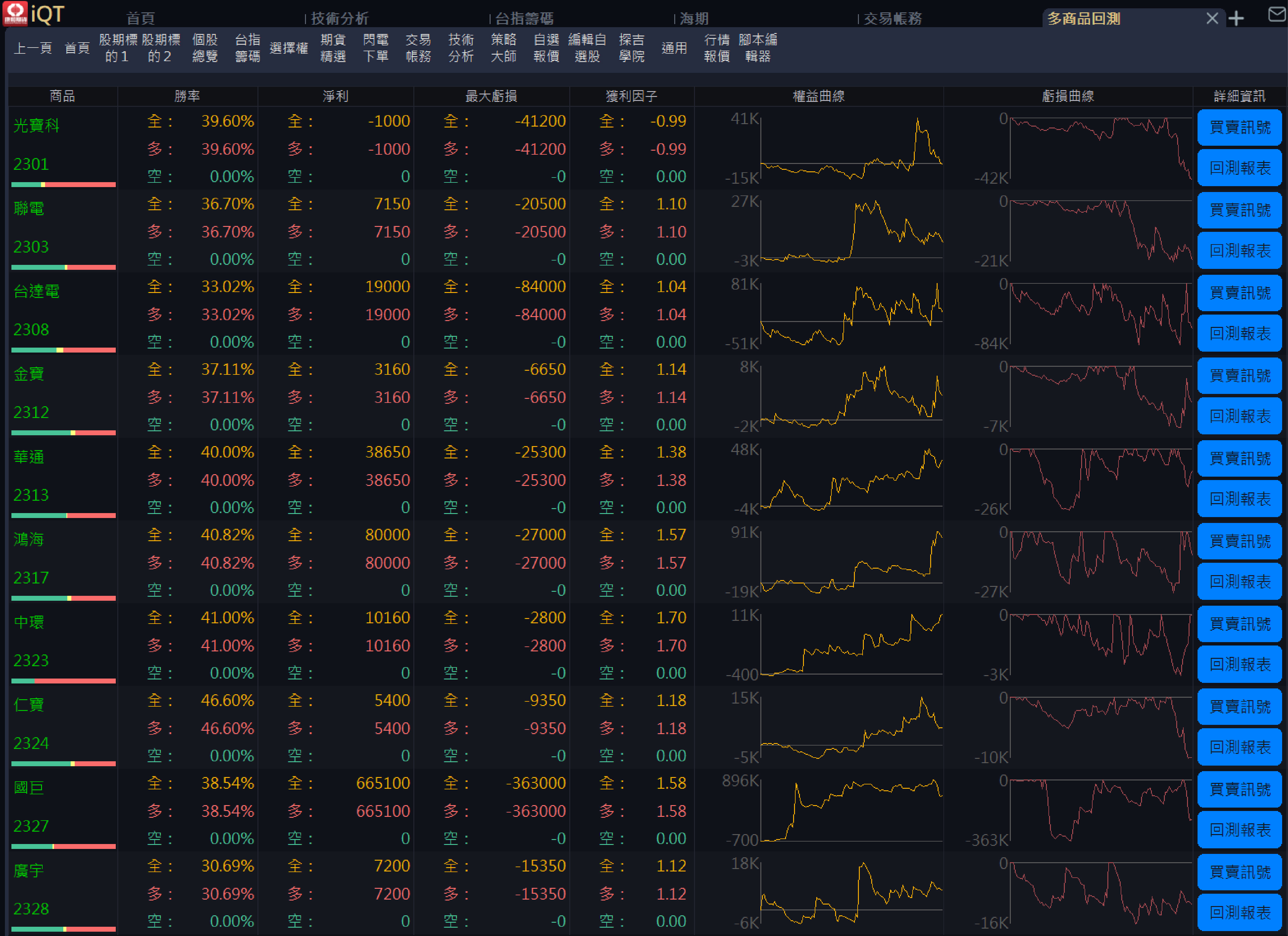Close the 多商品回測 tab
The width and height of the screenshot is (1288, 936).
pyautogui.click(x=1212, y=19)
